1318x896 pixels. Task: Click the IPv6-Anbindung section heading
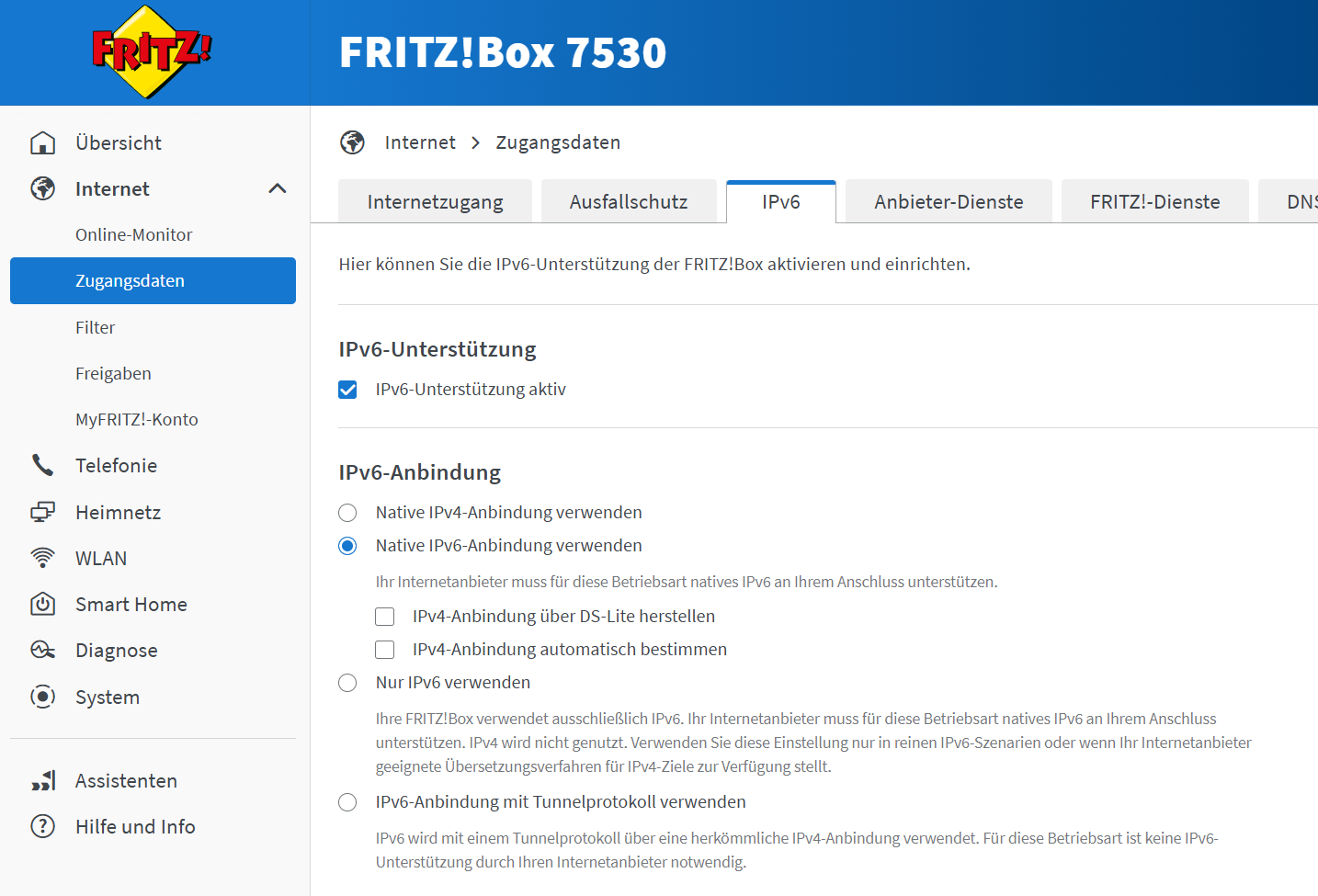pos(420,472)
